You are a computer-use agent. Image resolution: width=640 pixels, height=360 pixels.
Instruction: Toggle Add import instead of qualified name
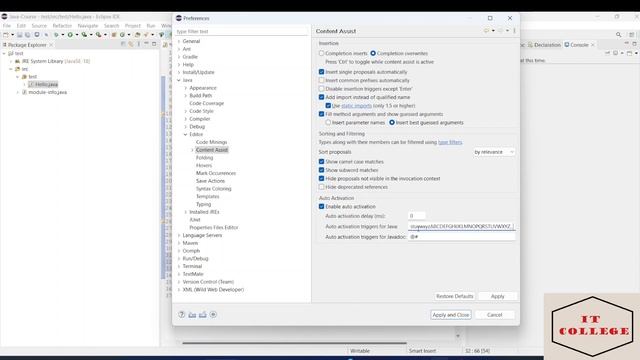tap(322, 97)
